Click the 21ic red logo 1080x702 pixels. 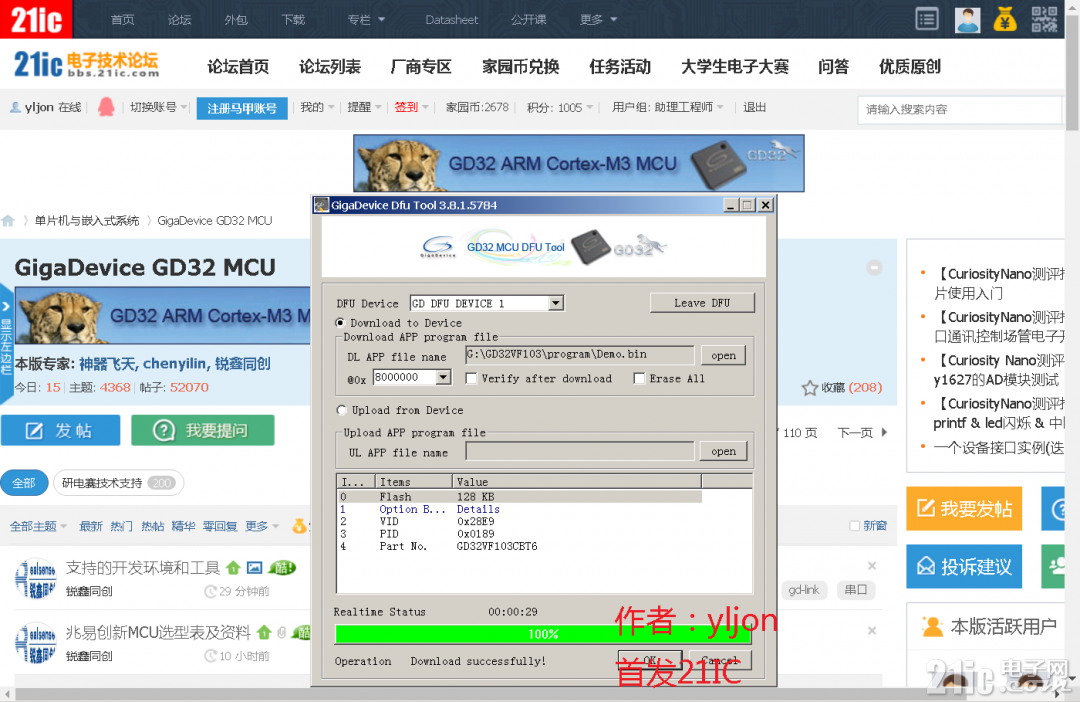pyautogui.click(x=36, y=19)
